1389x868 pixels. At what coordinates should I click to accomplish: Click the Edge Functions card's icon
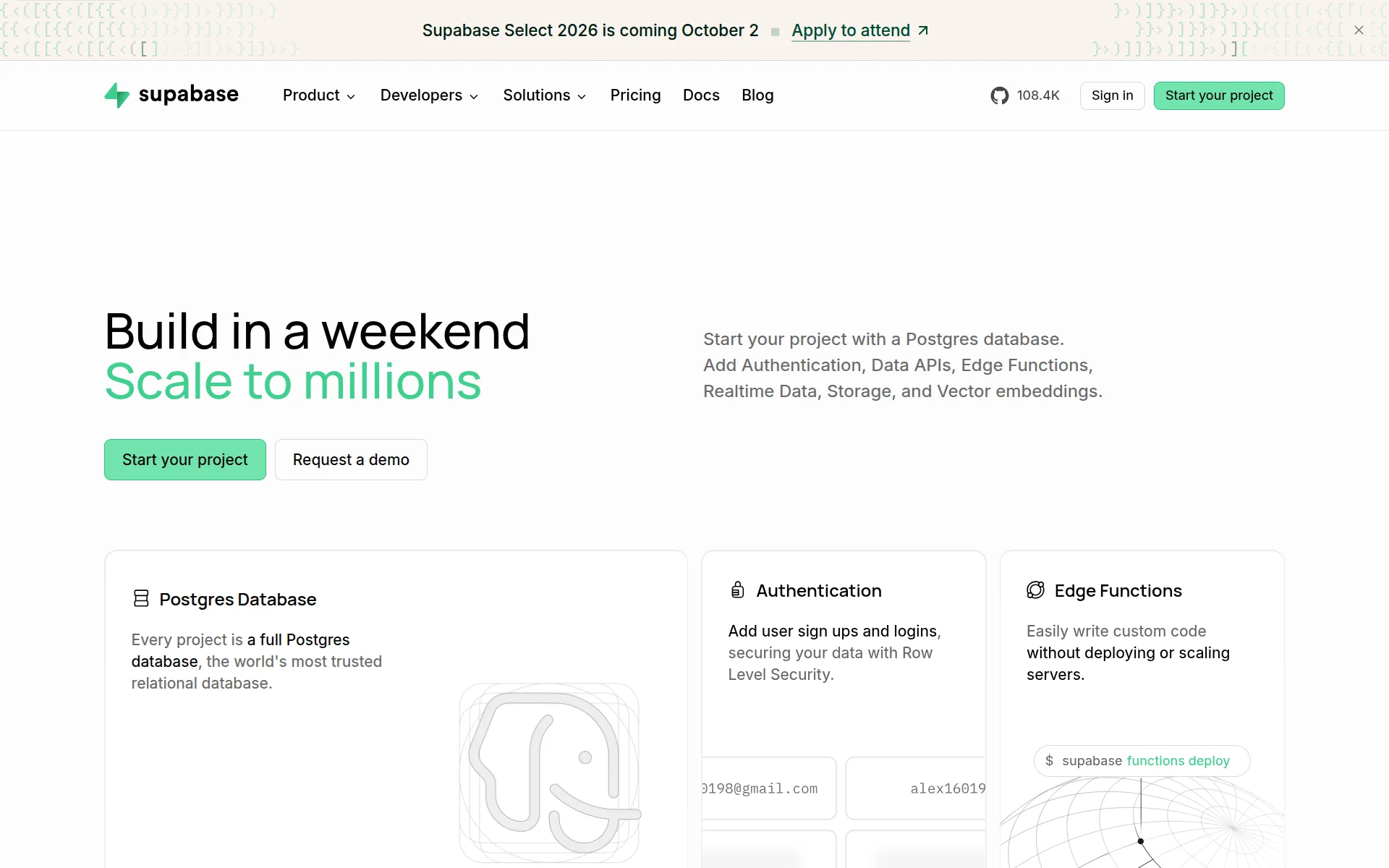coord(1035,590)
